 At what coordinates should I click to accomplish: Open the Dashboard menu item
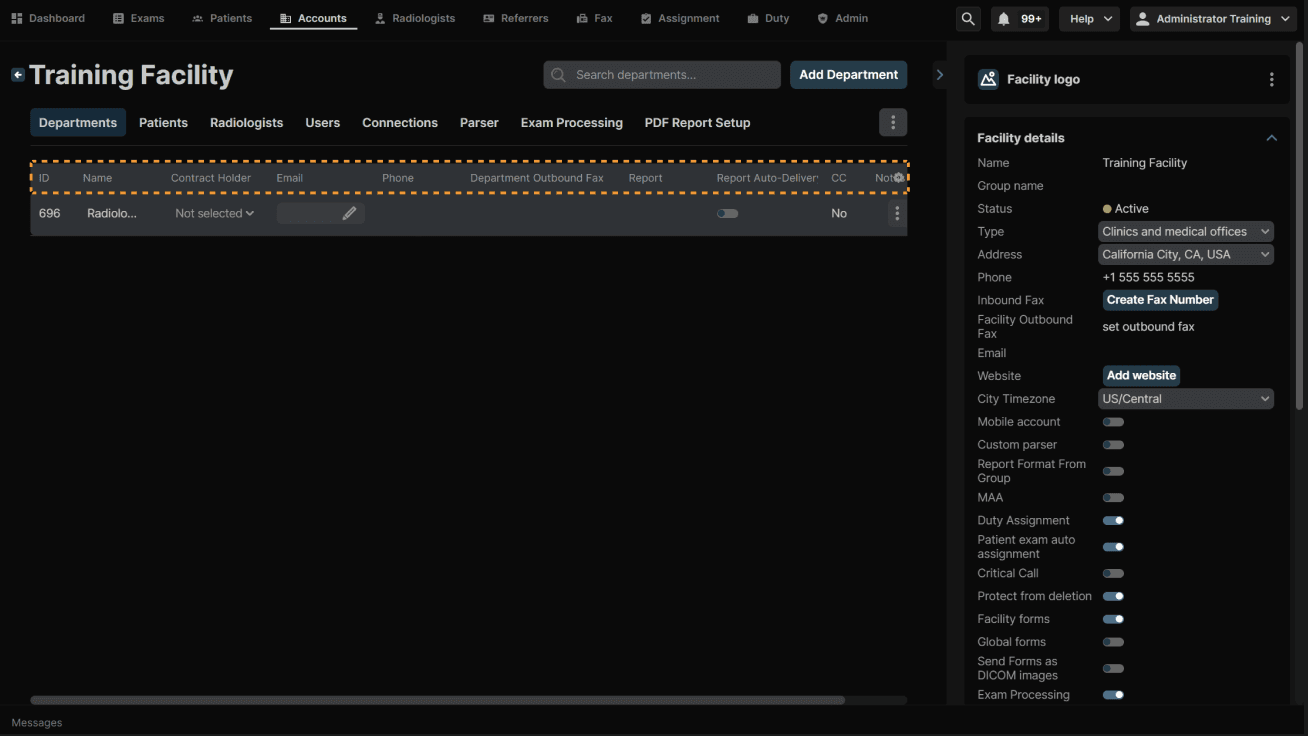pos(48,19)
